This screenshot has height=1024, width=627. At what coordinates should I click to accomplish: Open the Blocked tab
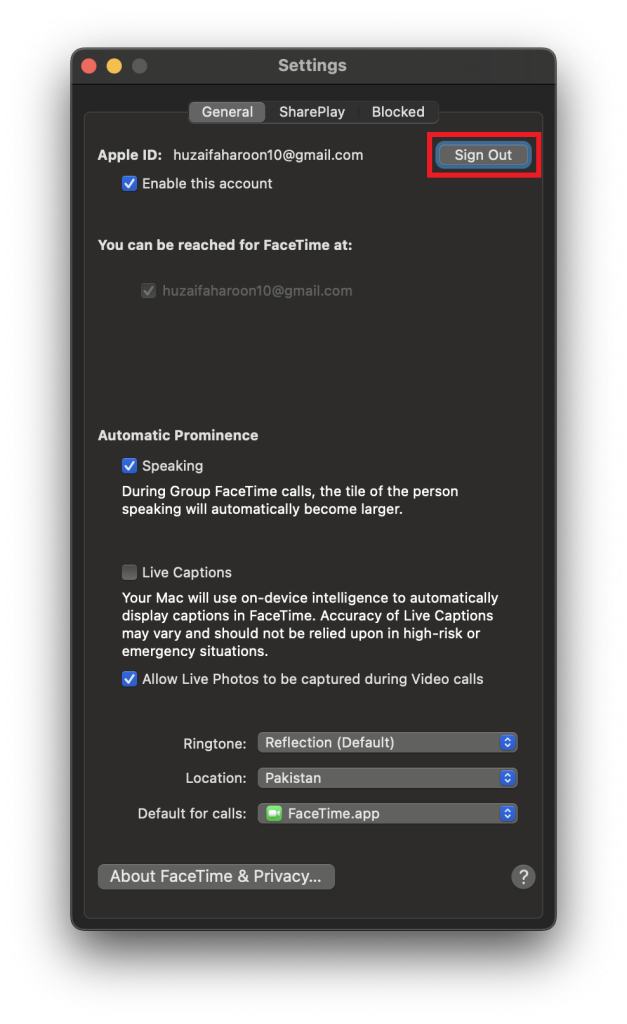point(398,112)
